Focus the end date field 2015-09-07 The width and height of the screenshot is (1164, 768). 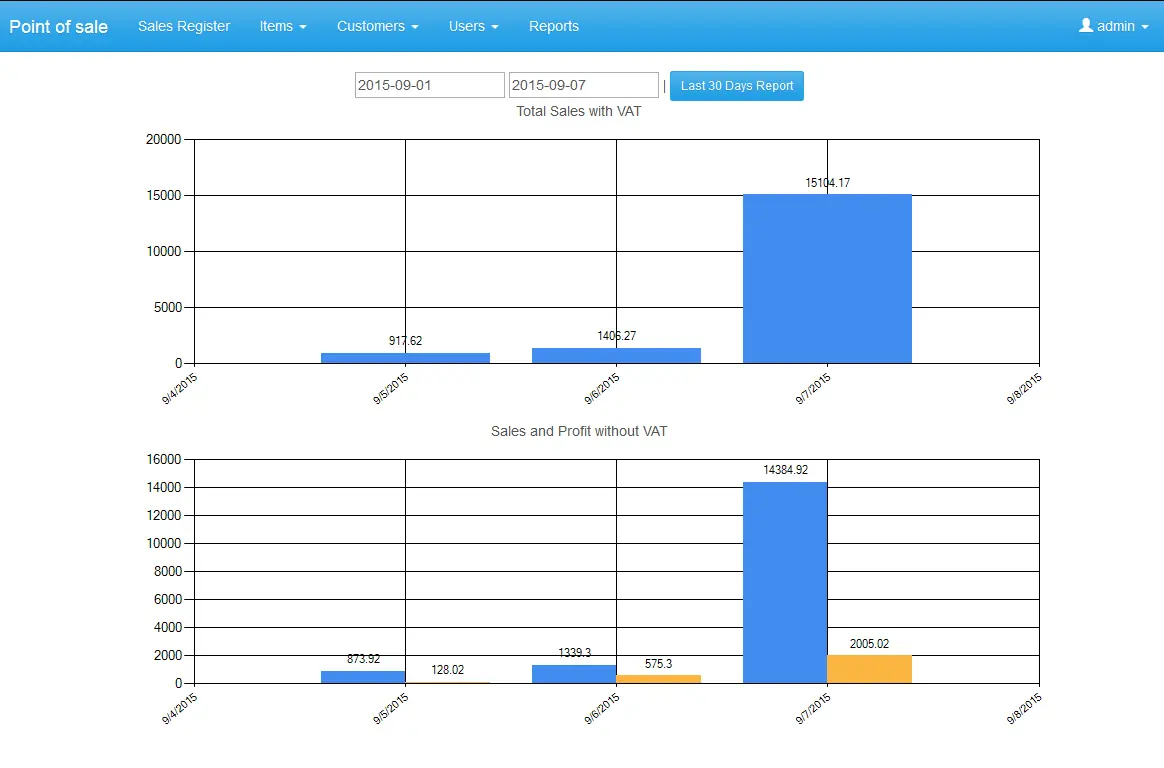583,85
